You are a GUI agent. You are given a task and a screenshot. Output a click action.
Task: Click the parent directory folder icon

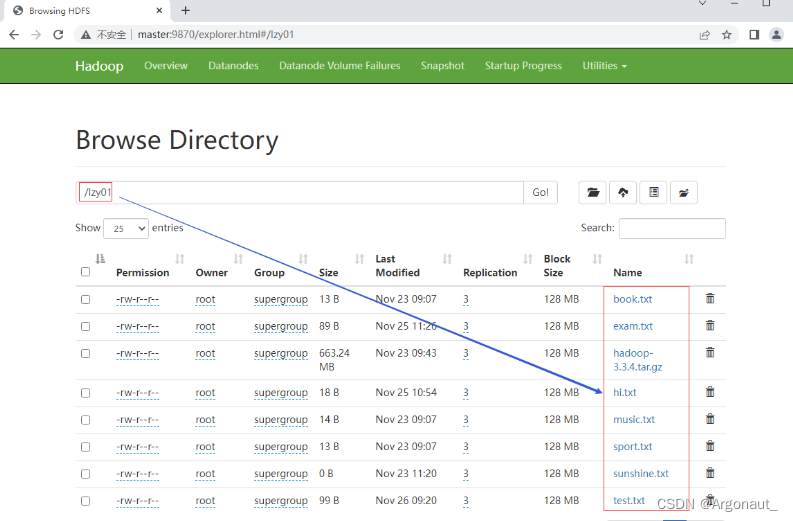point(594,193)
